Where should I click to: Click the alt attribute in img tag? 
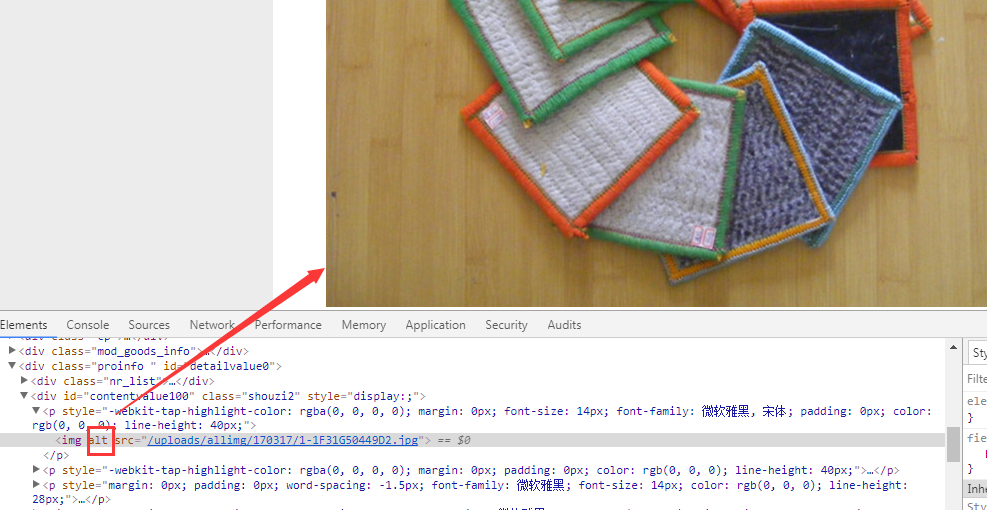[x=98, y=440]
